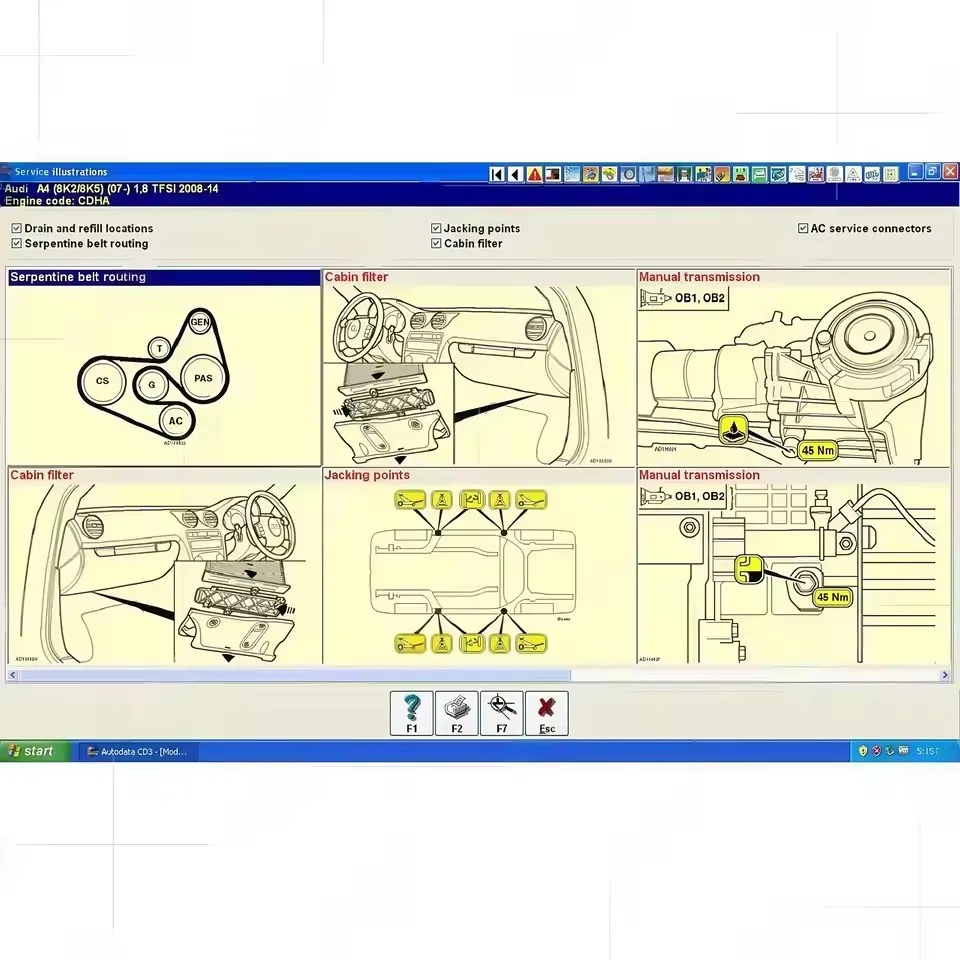
Task: Click top-right trolley jack icon in Jacking points
Action: point(531,500)
